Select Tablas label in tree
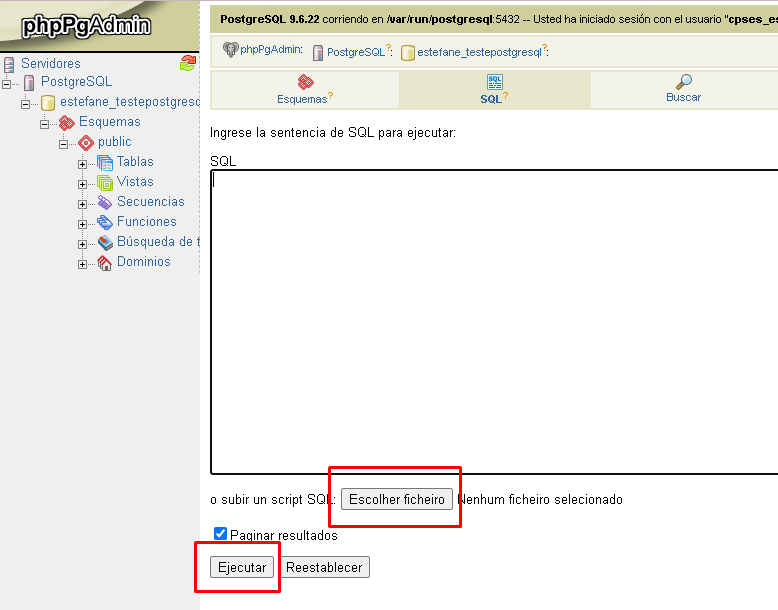 click(x=135, y=161)
